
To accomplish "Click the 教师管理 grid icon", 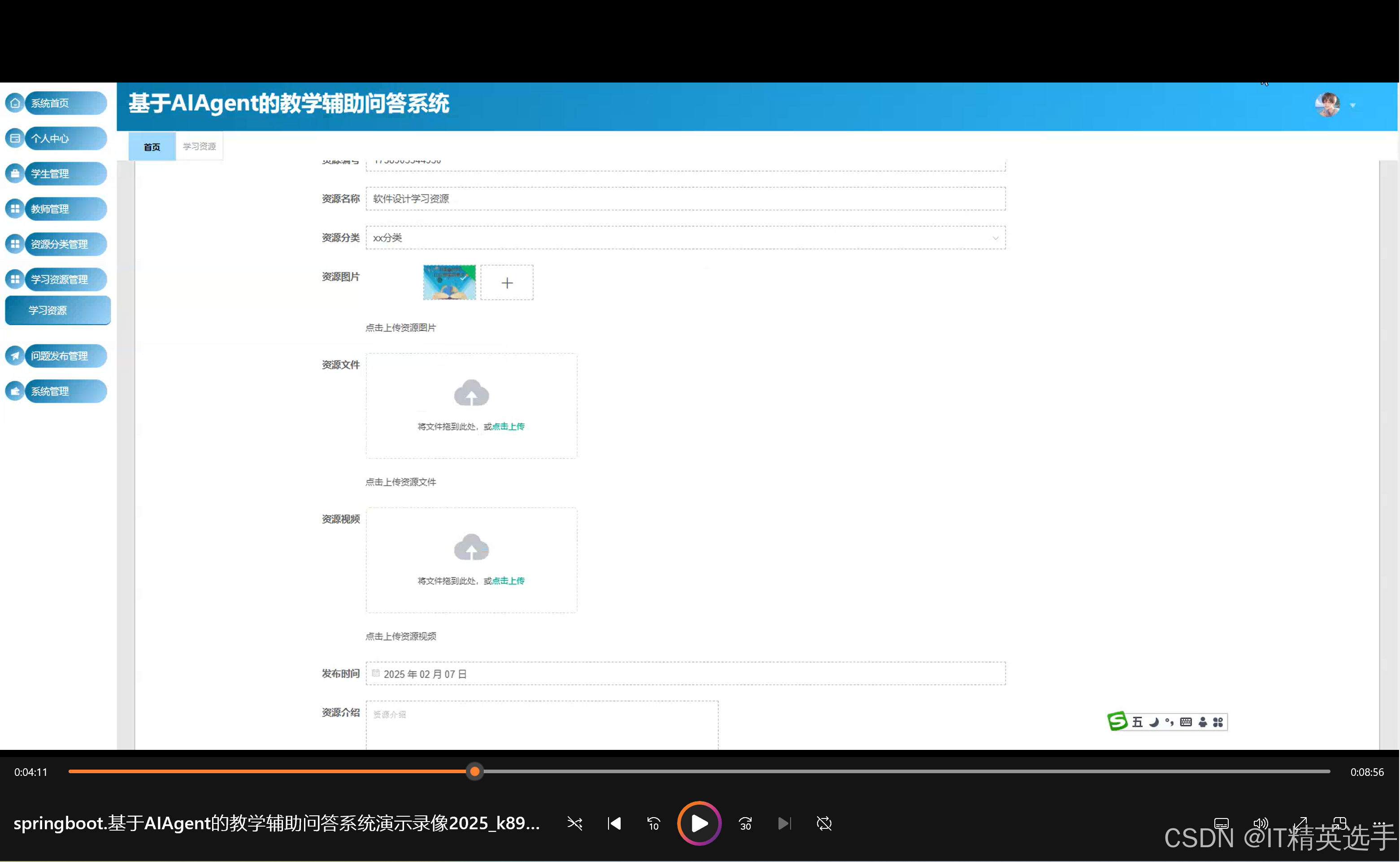I will pyautogui.click(x=15, y=209).
